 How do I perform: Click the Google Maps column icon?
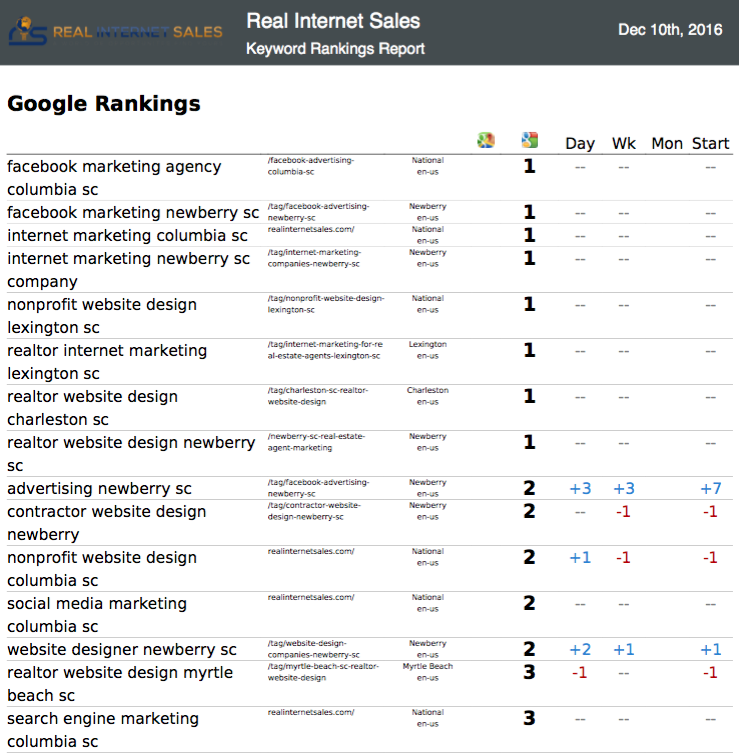486,140
